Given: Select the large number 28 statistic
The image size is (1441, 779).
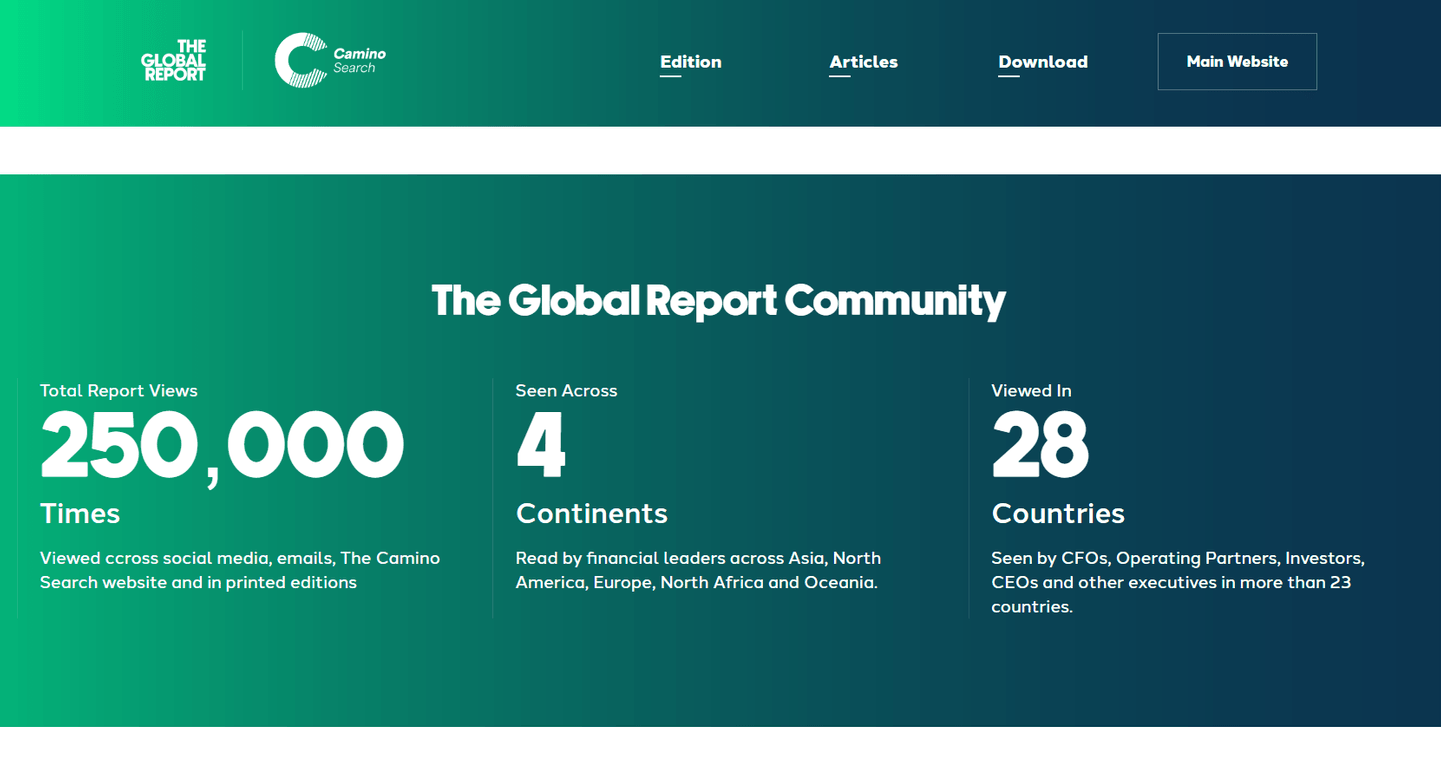Looking at the screenshot, I should pos(1039,446).
